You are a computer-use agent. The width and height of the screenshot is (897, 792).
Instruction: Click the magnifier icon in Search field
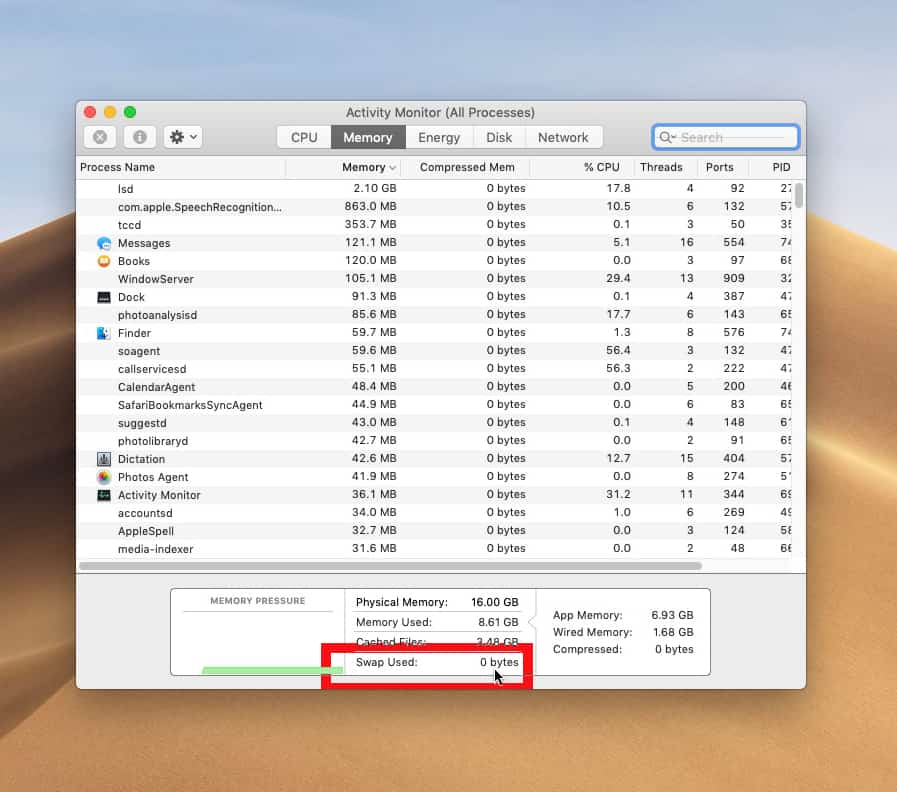coord(666,137)
